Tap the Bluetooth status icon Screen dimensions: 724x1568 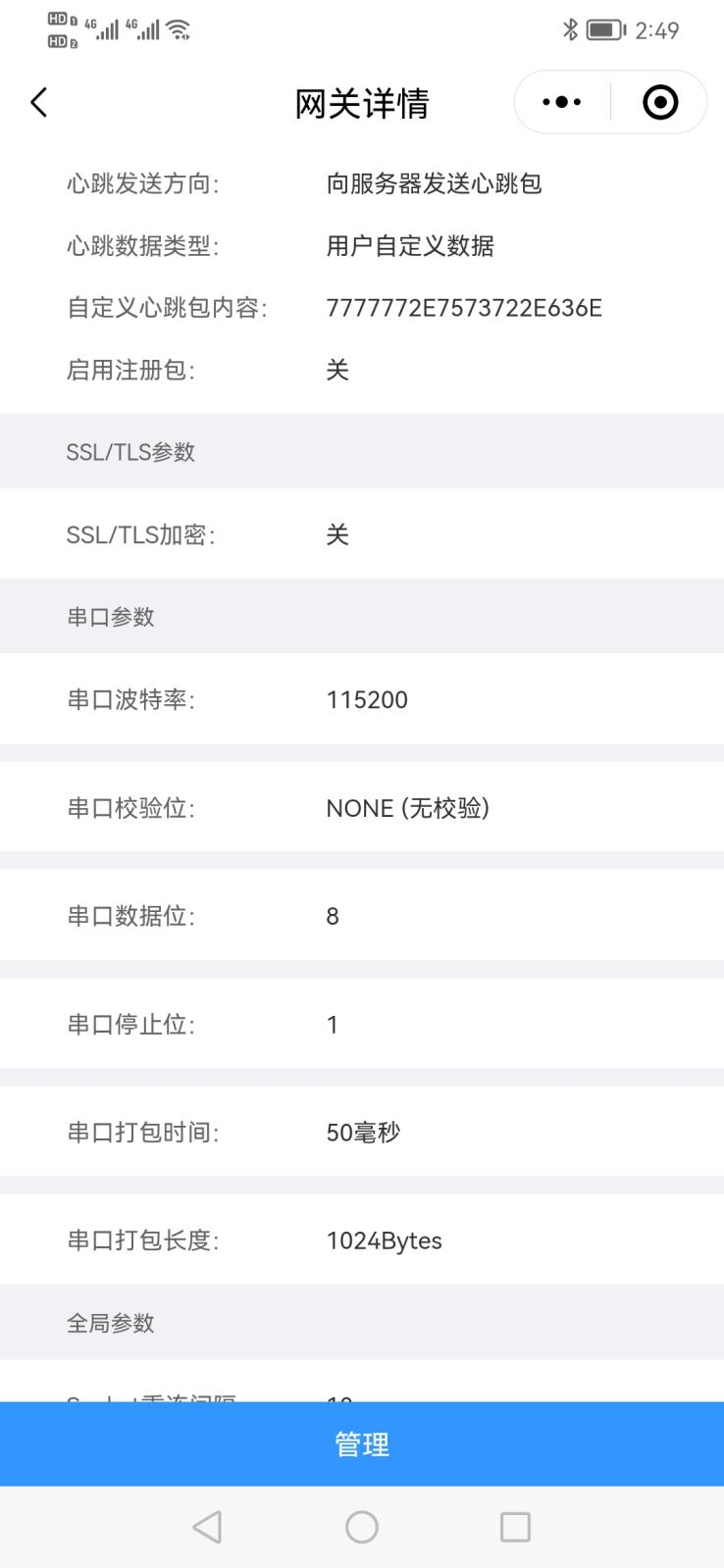(570, 30)
